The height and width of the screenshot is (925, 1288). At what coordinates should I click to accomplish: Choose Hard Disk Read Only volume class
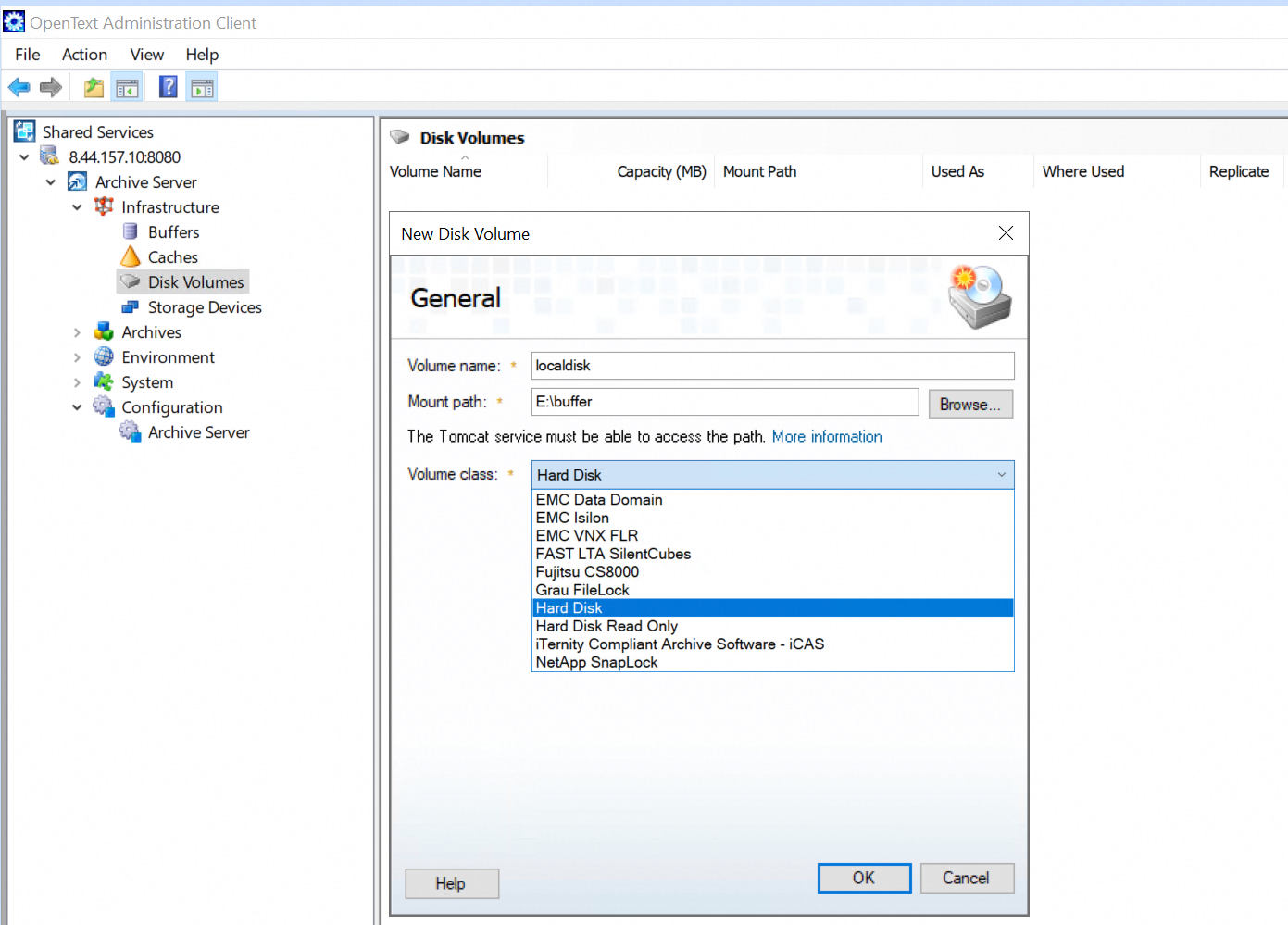[773, 626]
